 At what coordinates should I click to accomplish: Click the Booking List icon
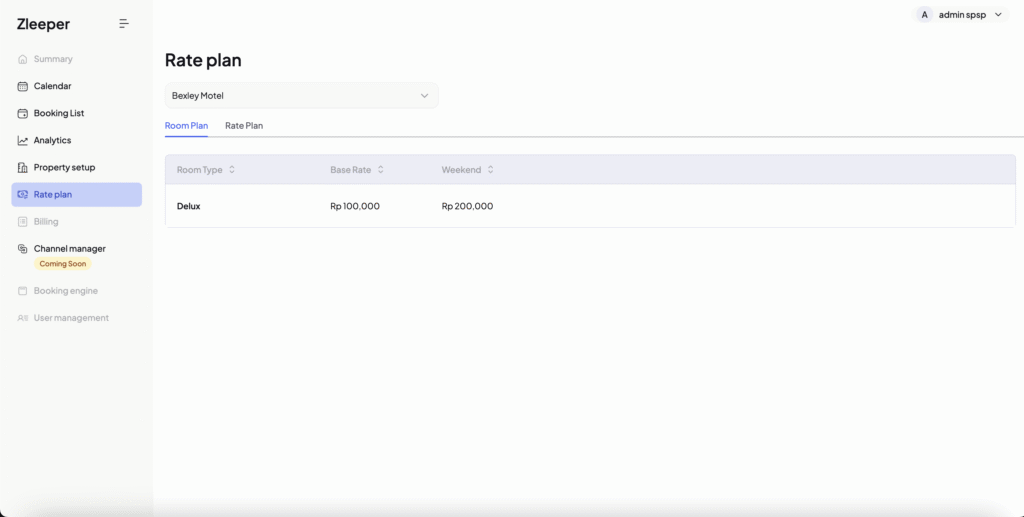coord(23,113)
